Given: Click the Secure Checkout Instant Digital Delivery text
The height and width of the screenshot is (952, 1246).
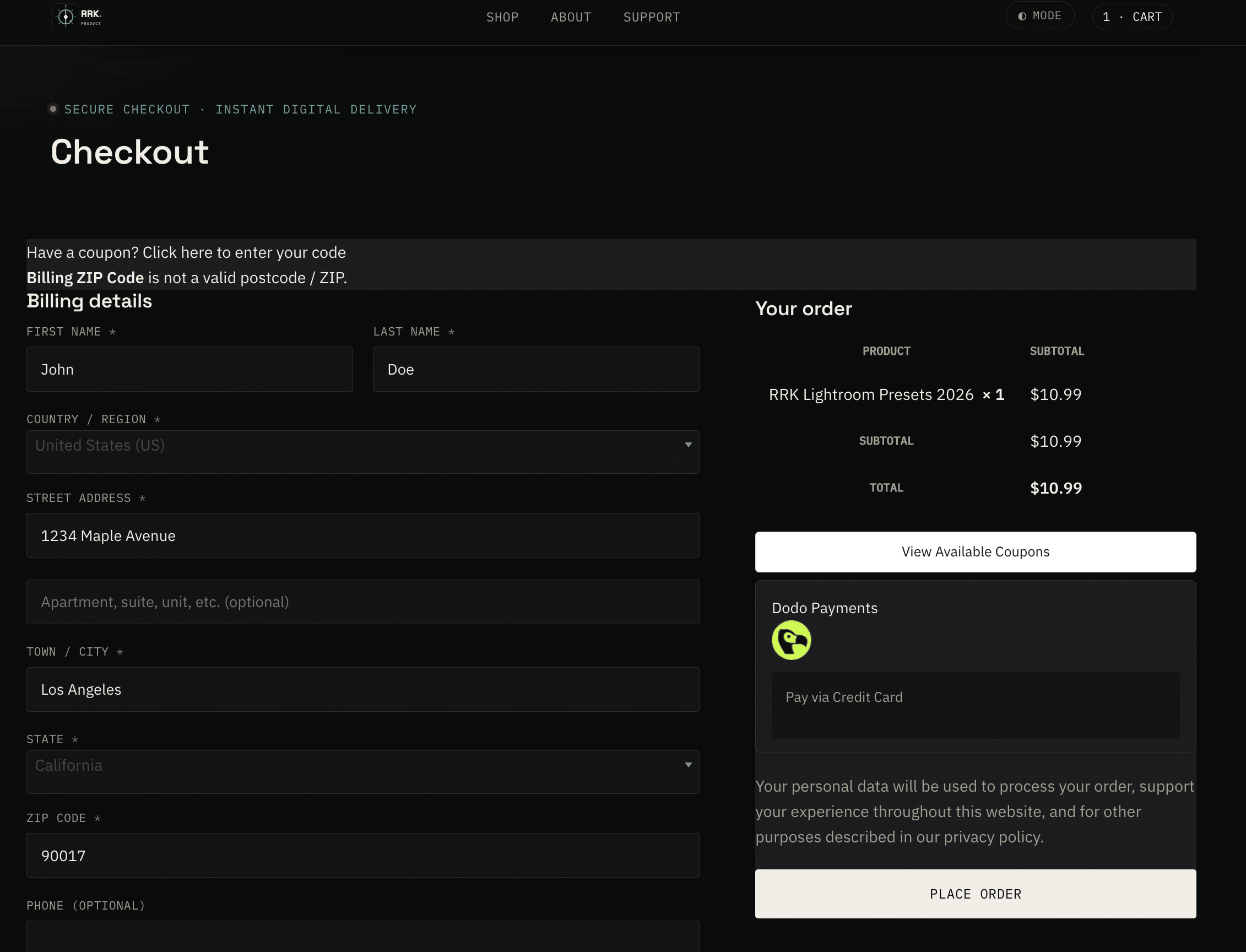Looking at the screenshot, I should pyautogui.click(x=240, y=109).
